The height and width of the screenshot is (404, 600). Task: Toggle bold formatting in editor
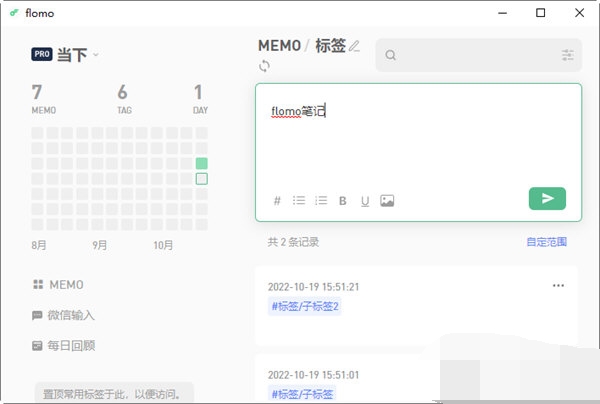click(343, 200)
